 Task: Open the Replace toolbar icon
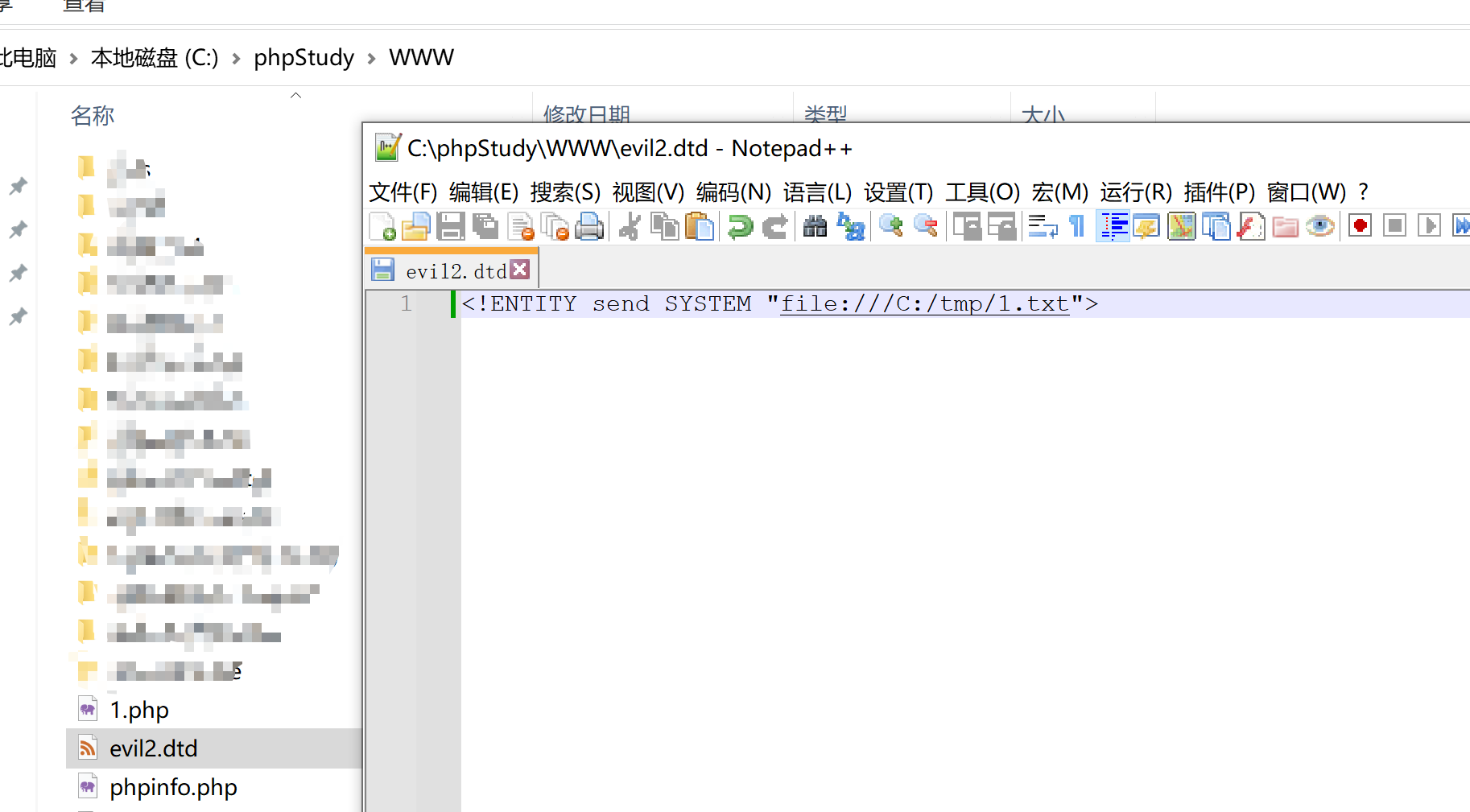tap(850, 227)
